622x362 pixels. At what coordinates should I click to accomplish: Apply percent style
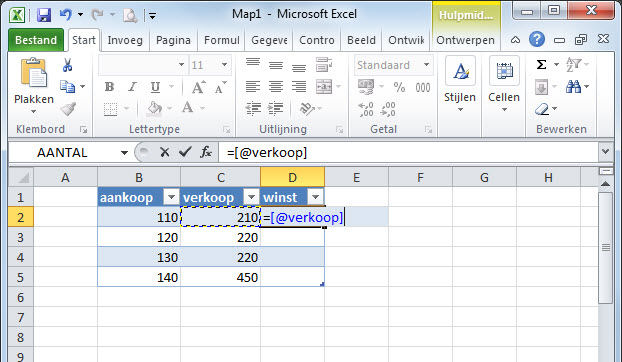point(399,87)
